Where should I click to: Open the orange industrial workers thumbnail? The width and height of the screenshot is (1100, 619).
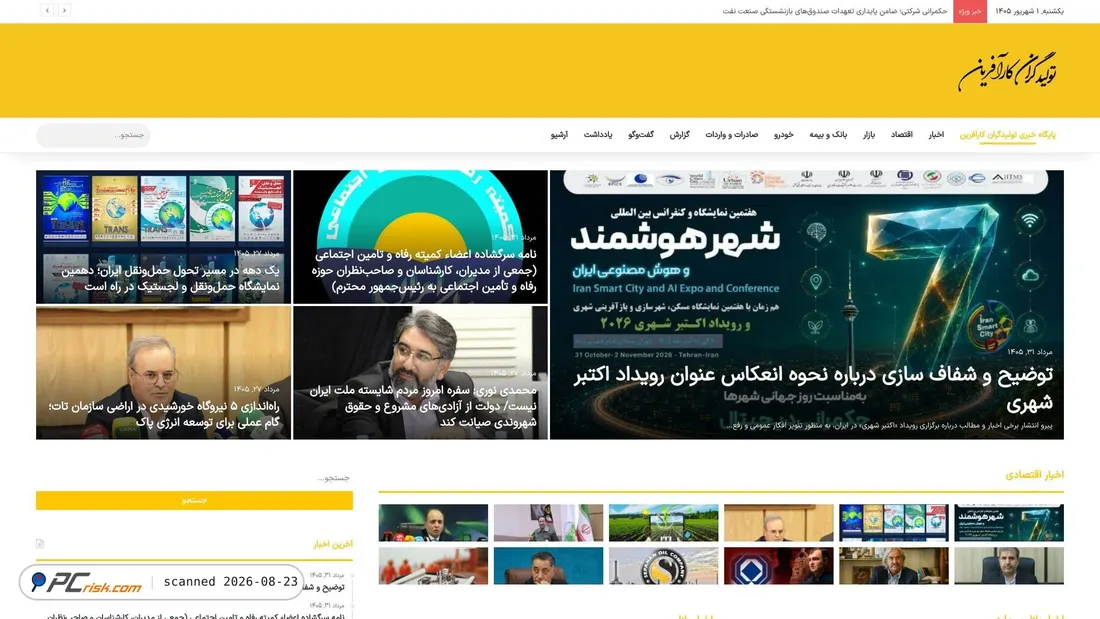tap(434, 566)
